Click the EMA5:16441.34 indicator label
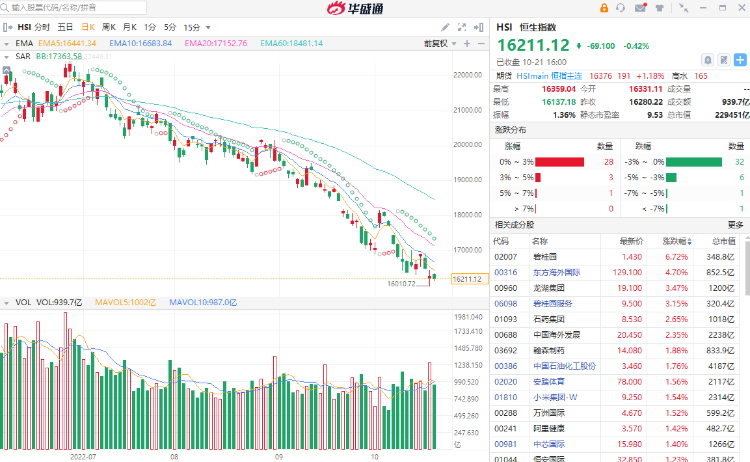This screenshot has width=750, height=462. (67, 44)
